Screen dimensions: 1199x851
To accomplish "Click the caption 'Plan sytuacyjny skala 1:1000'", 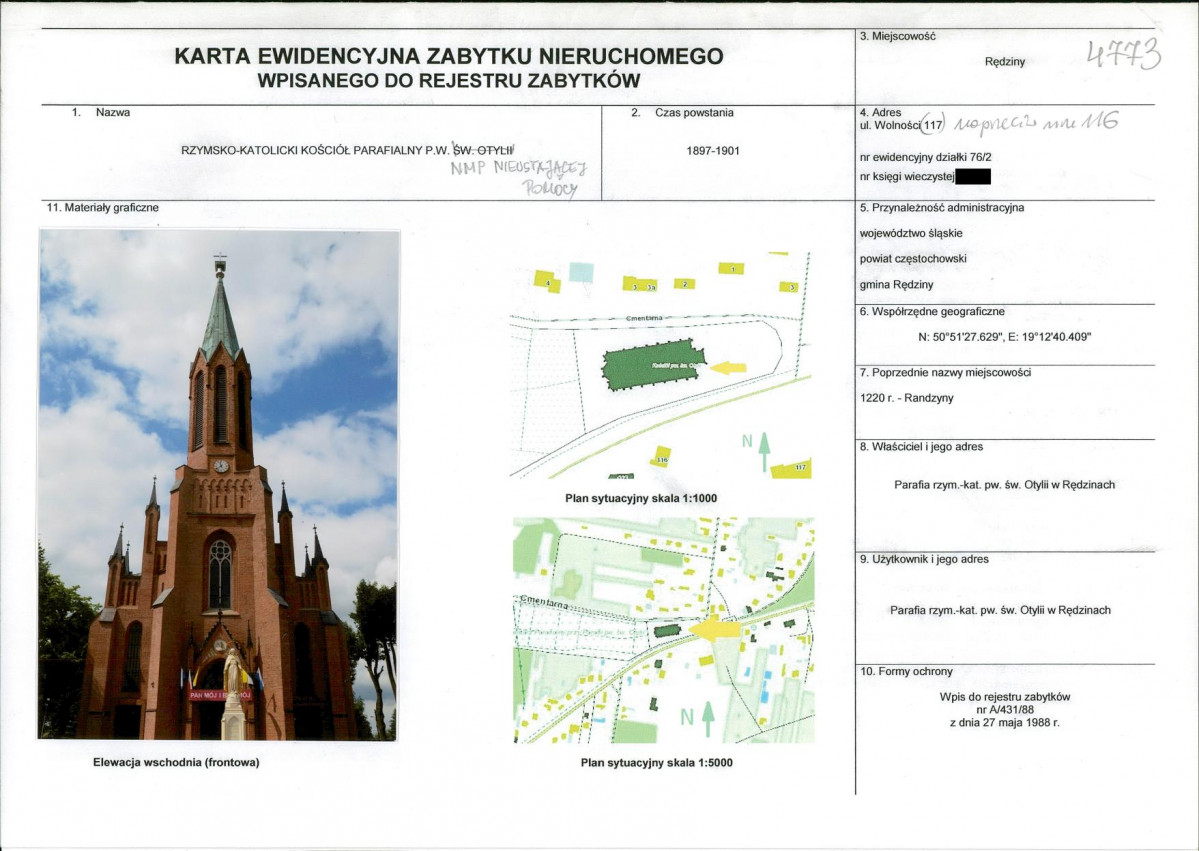I will tap(641, 499).
